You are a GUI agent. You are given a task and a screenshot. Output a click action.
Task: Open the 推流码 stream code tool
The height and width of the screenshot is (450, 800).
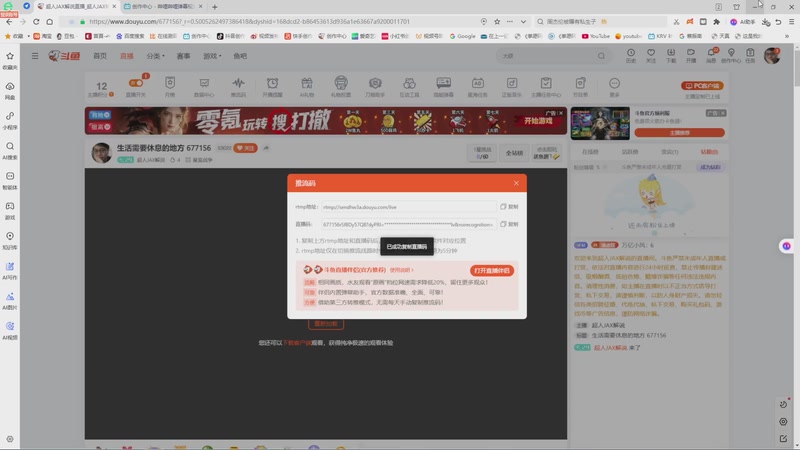point(238,87)
